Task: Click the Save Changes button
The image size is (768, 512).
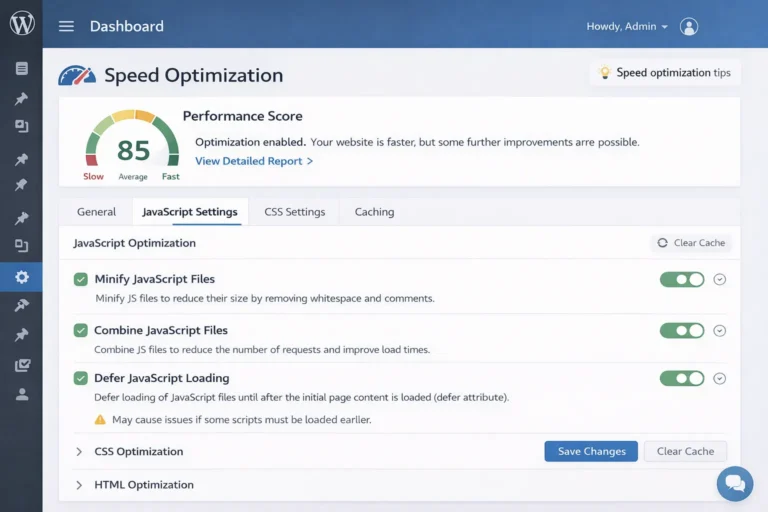Action: [x=591, y=451]
